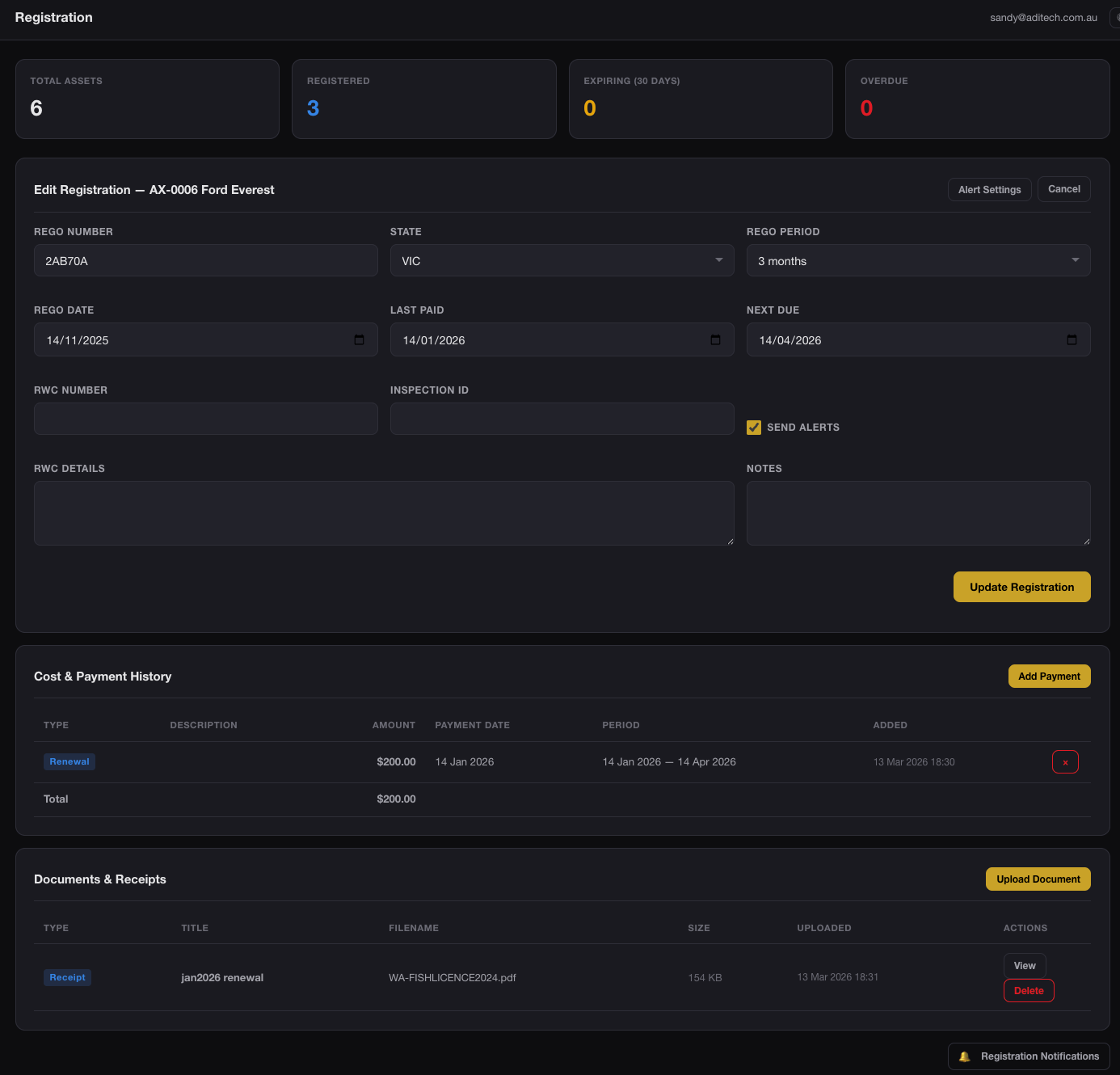The image size is (1120, 1075).
Task: Click the Payment Date column header
Action: 472,725
